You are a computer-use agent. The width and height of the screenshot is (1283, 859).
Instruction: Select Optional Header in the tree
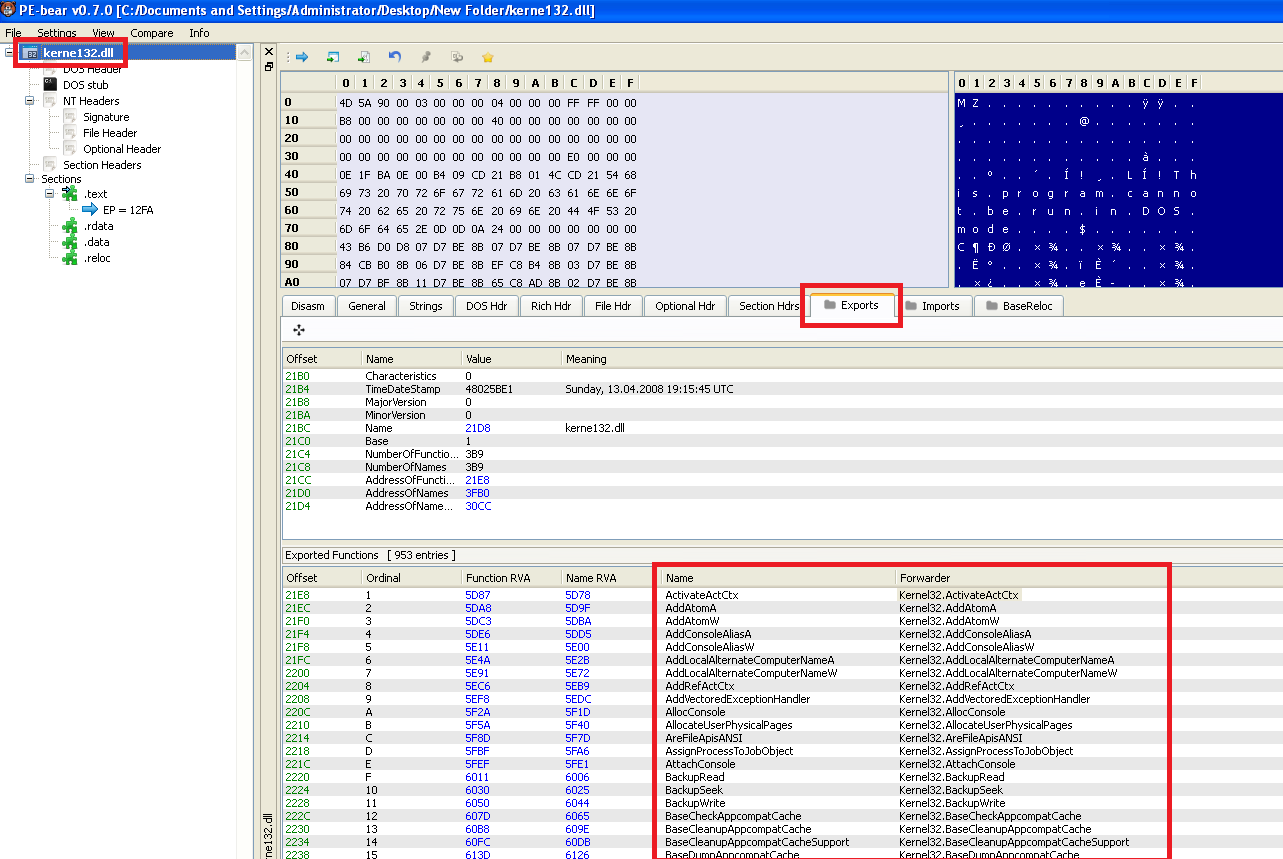click(122, 149)
